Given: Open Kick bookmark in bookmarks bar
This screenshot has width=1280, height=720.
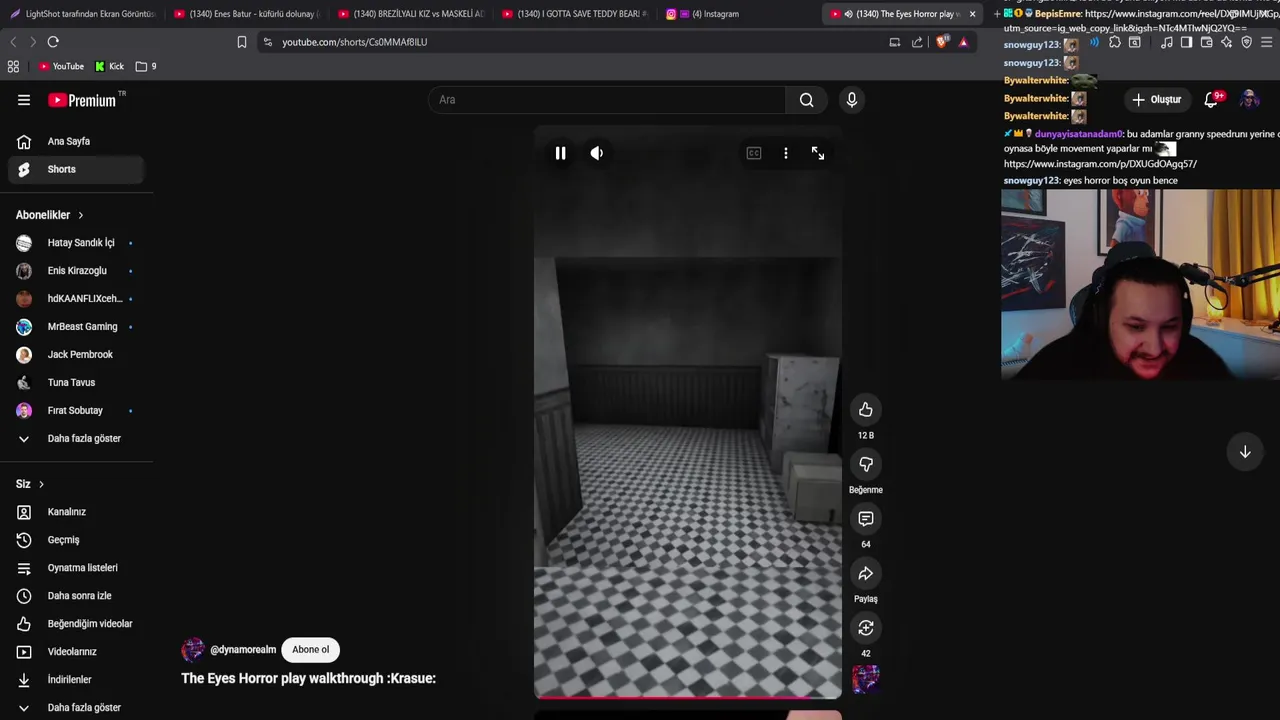Looking at the screenshot, I should [x=109, y=66].
